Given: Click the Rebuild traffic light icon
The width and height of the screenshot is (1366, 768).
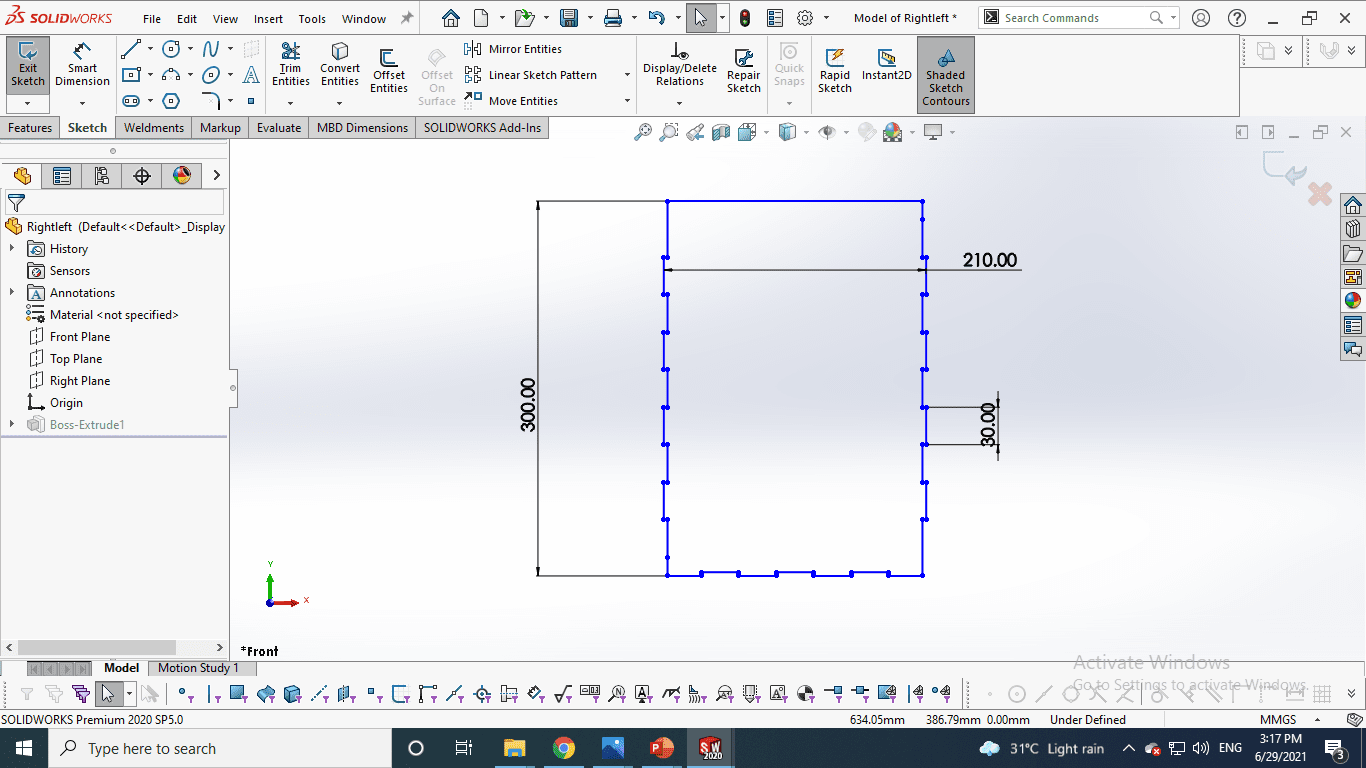Looking at the screenshot, I should point(746,18).
